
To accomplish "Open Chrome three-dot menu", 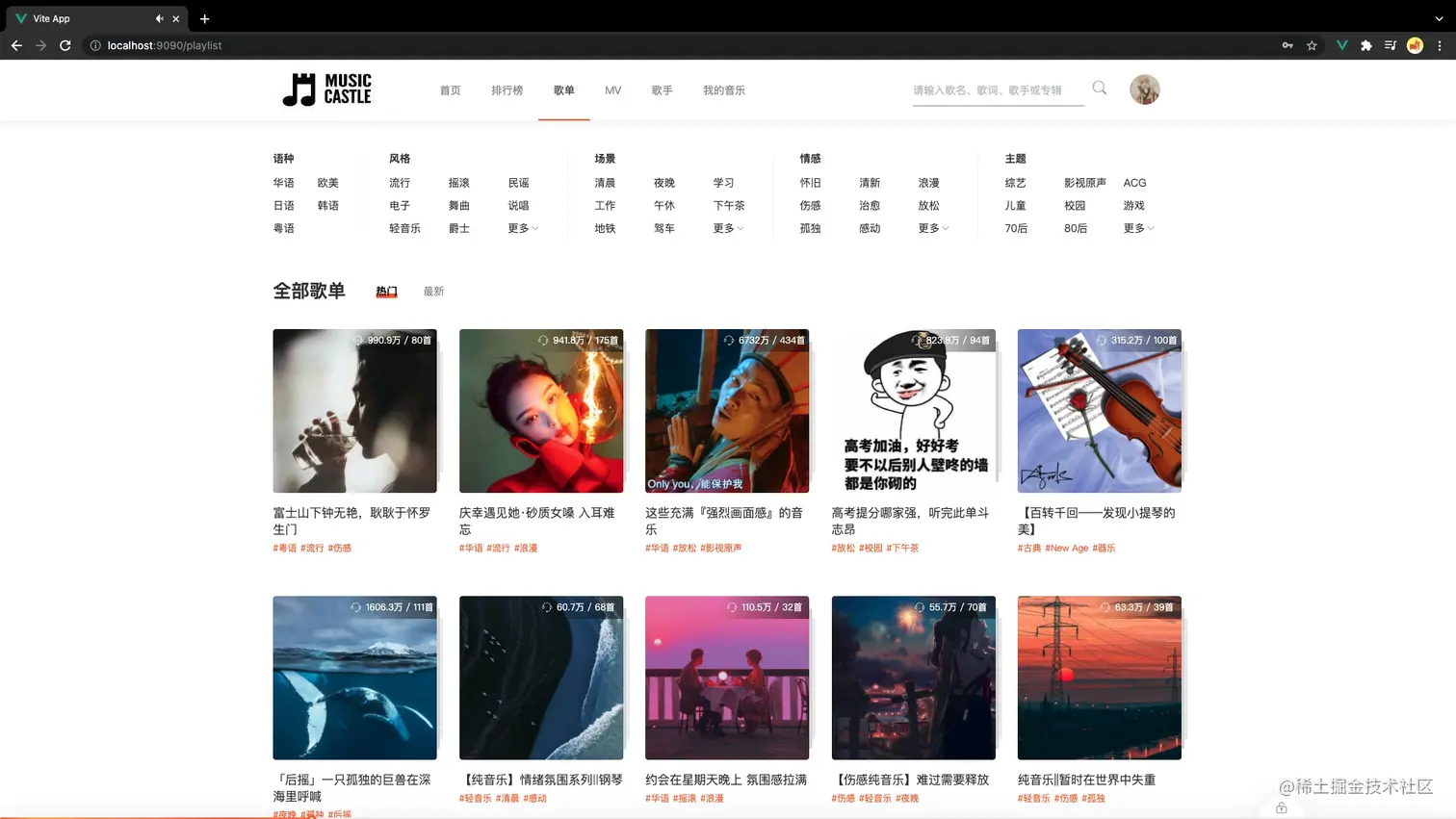I will click(x=1440, y=45).
